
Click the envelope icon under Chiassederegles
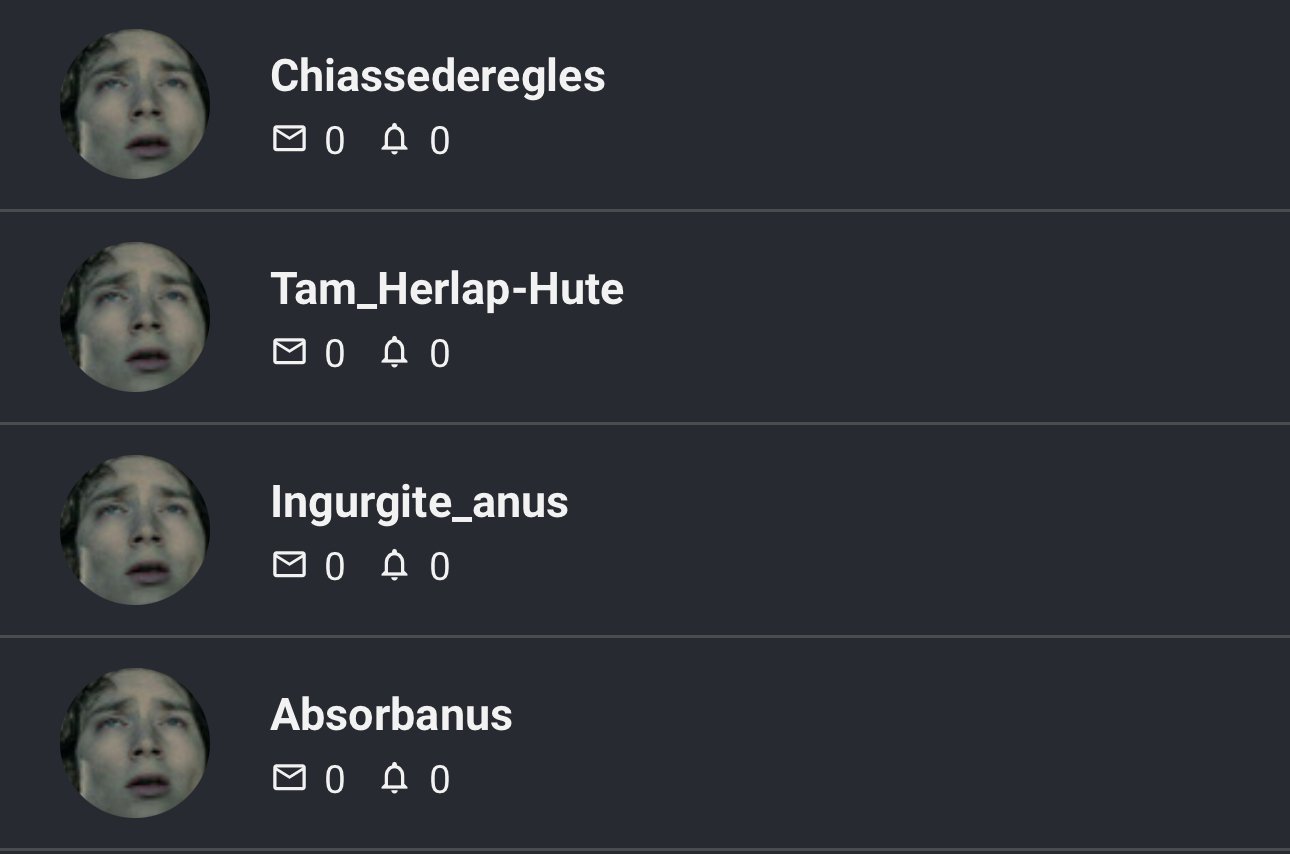[289, 139]
